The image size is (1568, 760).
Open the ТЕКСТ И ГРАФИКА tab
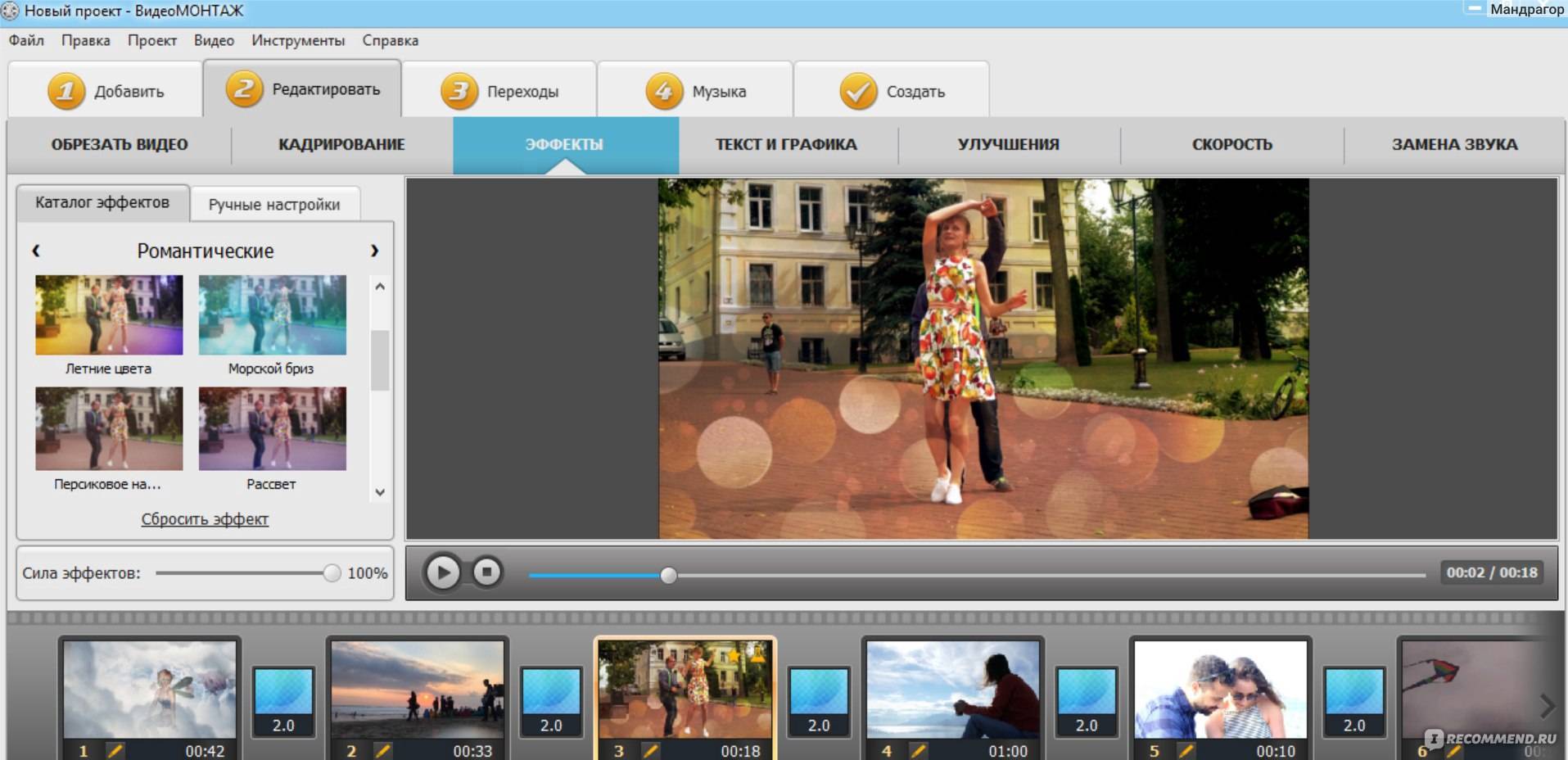click(786, 145)
